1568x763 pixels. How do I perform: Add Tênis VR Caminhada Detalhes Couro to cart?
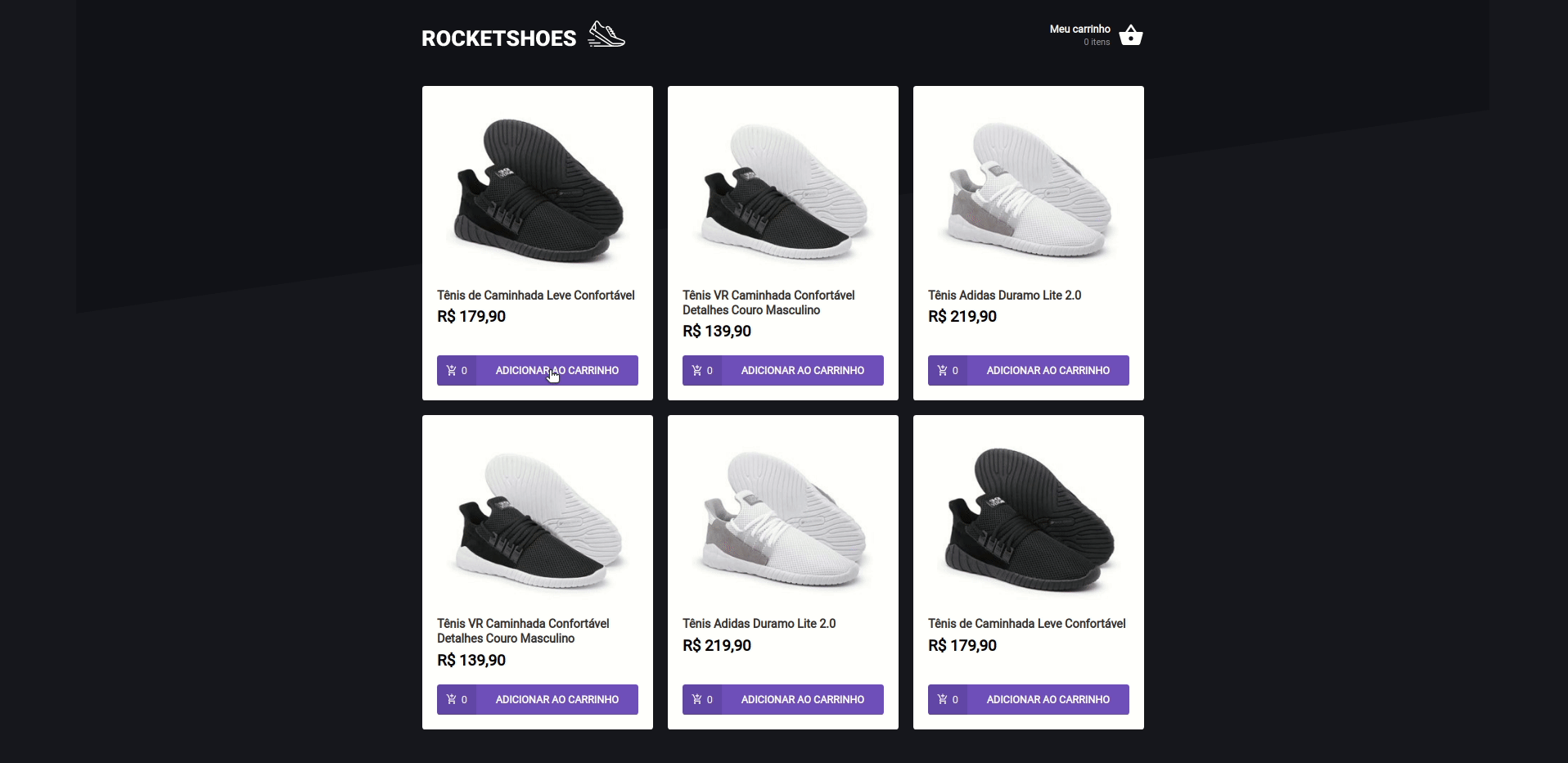coord(803,370)
